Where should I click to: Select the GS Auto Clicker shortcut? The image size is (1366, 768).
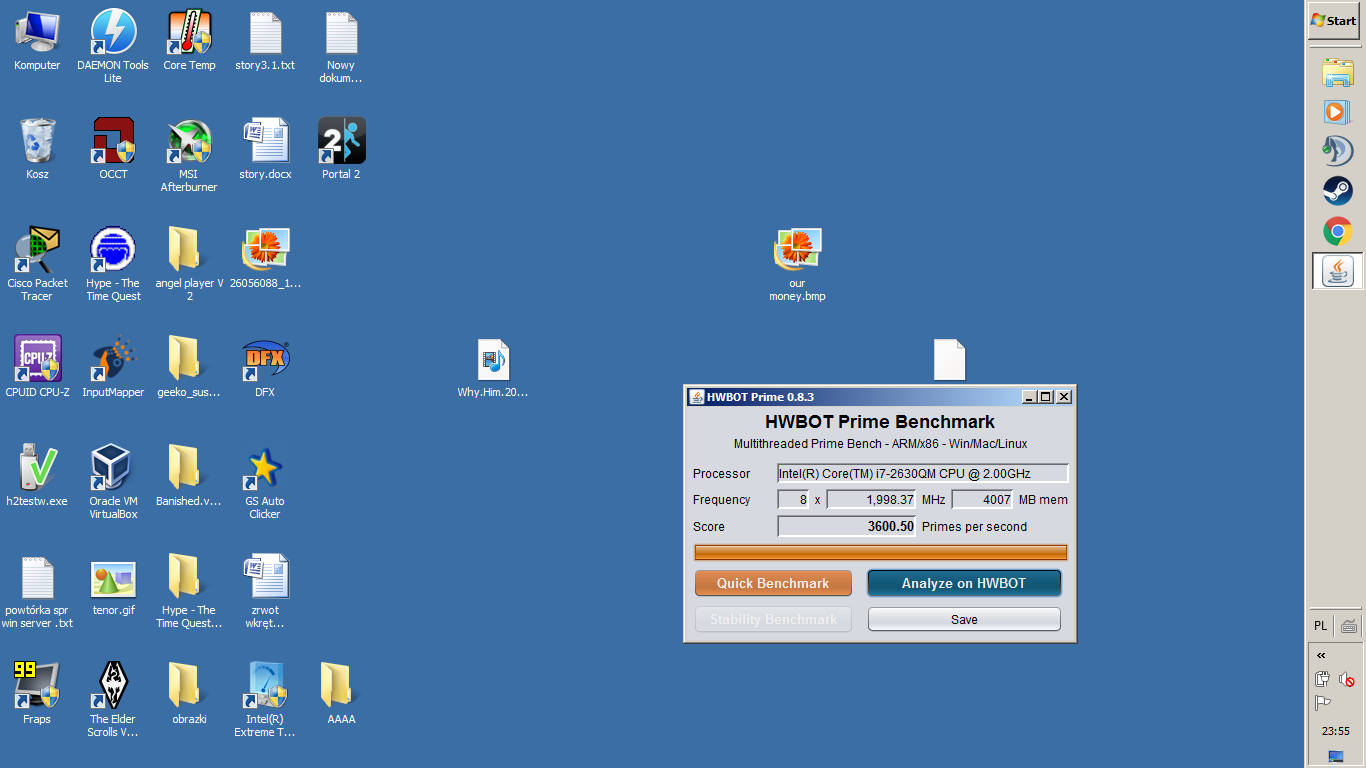[x=265, y=482]
